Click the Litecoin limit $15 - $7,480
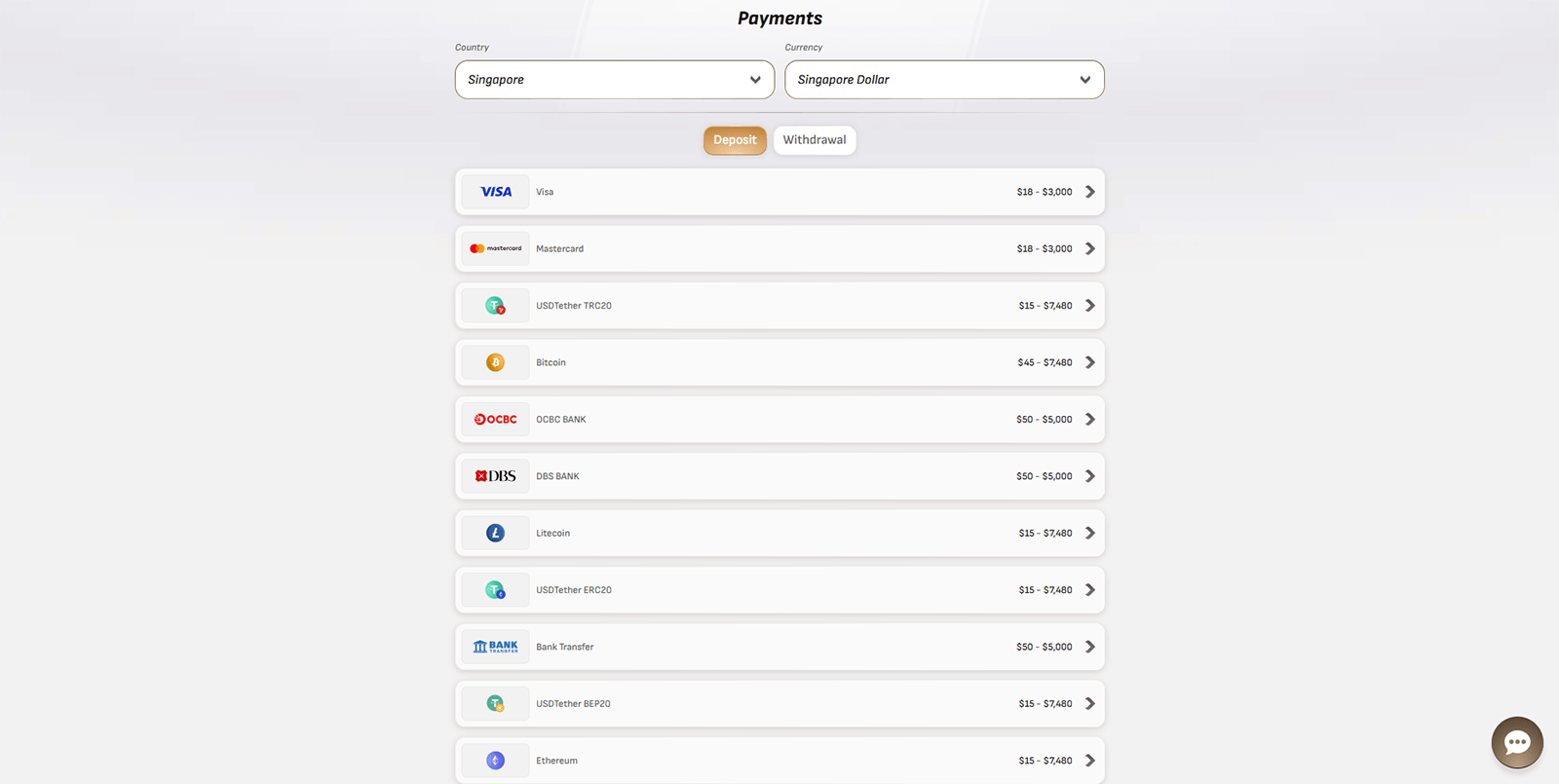This screenshot has width=1559, height=784. (x=1046, y=533)
